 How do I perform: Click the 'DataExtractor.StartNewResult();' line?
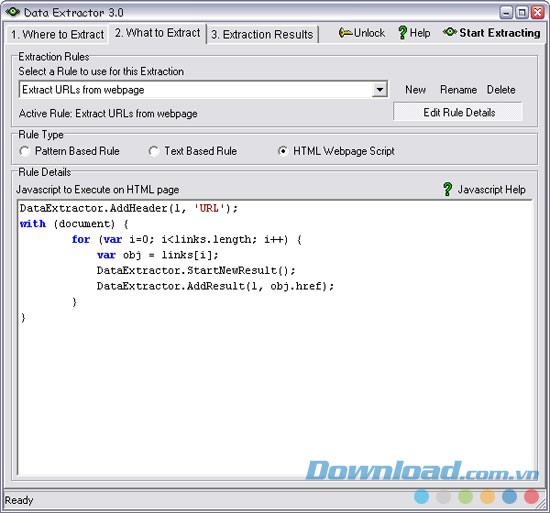pos(196,270)
